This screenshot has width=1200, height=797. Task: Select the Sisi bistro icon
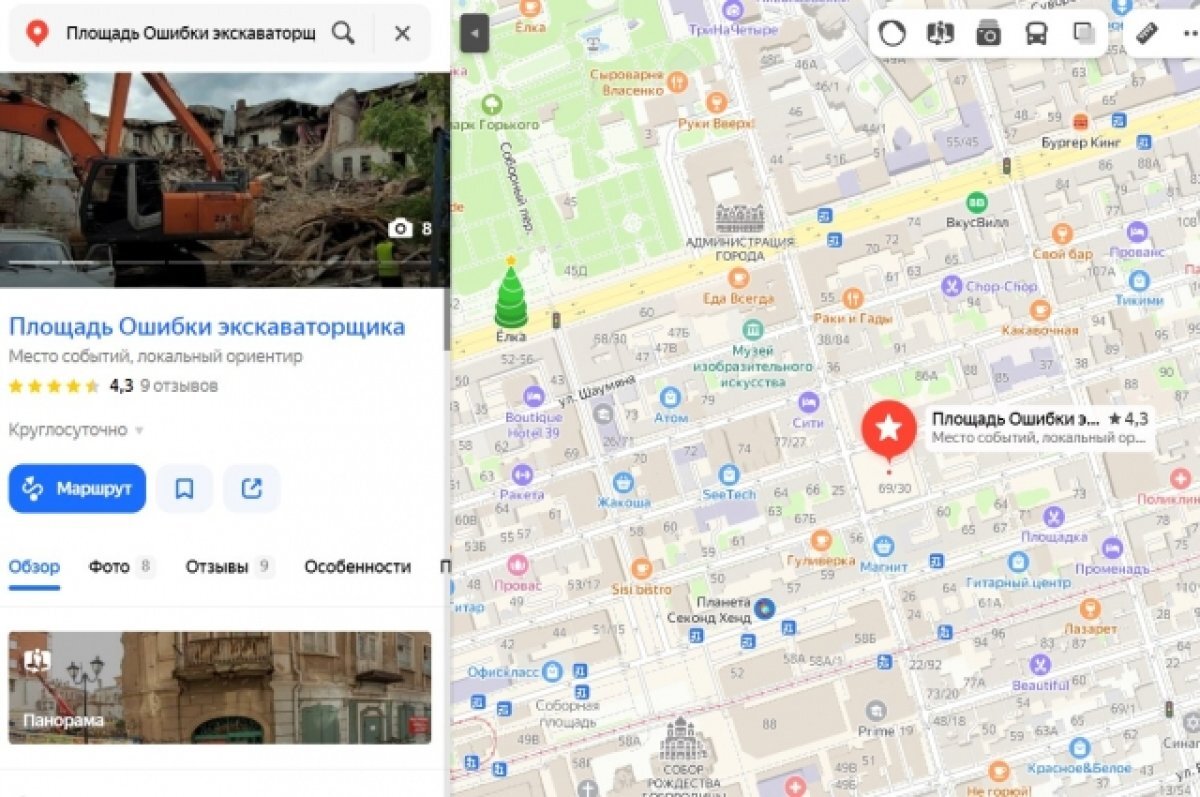[641, 569]
